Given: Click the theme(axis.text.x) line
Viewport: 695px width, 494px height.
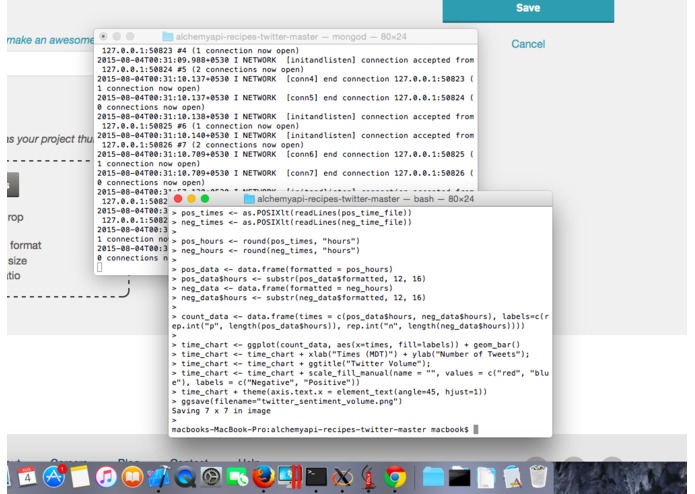Looking at the screenshot, I should point(330,392).
